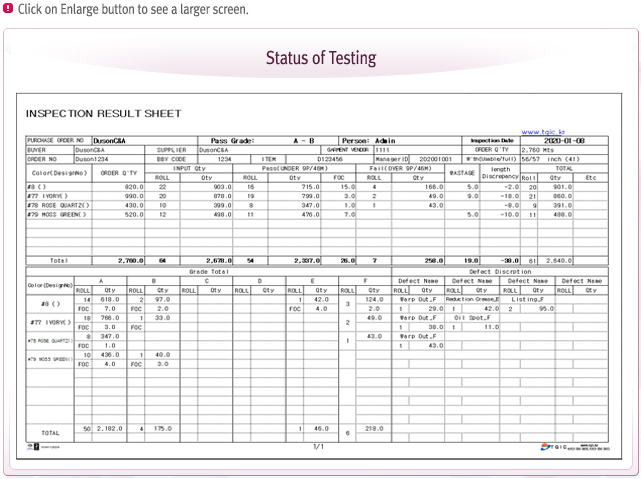Click the page number 1/1 indicator
Image resolution: width=641 pixels, height=479 pixels.
(319, 446)
